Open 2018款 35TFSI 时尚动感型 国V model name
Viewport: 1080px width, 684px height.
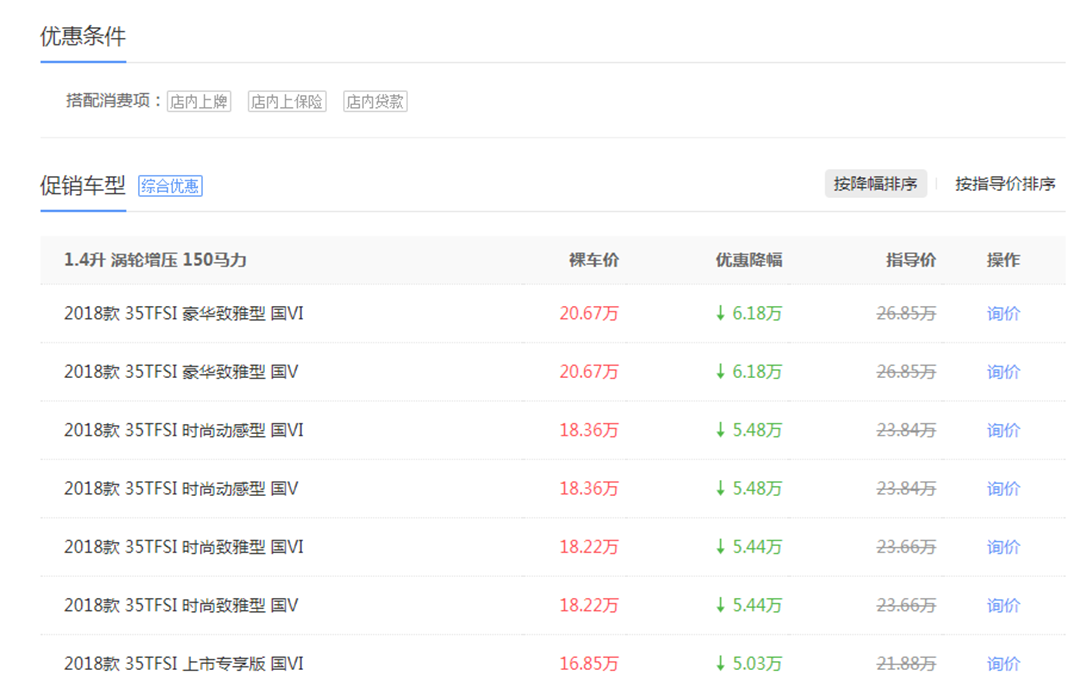tap(181, 489)
